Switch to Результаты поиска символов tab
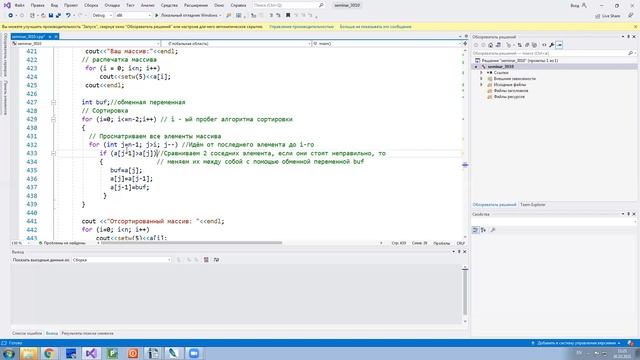The width and height of the screenshot is (640, 360). pyautogui.click(x=87, y=333)
